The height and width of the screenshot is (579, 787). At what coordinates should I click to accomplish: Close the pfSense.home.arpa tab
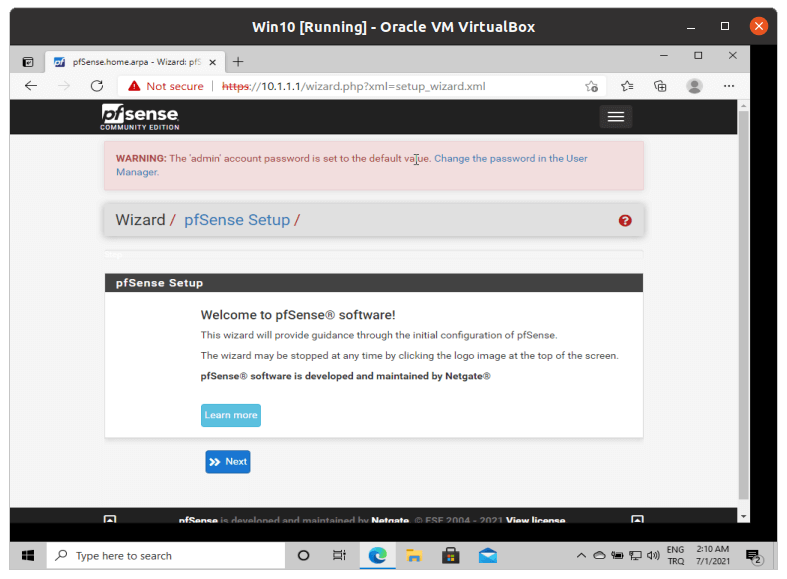pyautogui.click(x=212, y=62)
